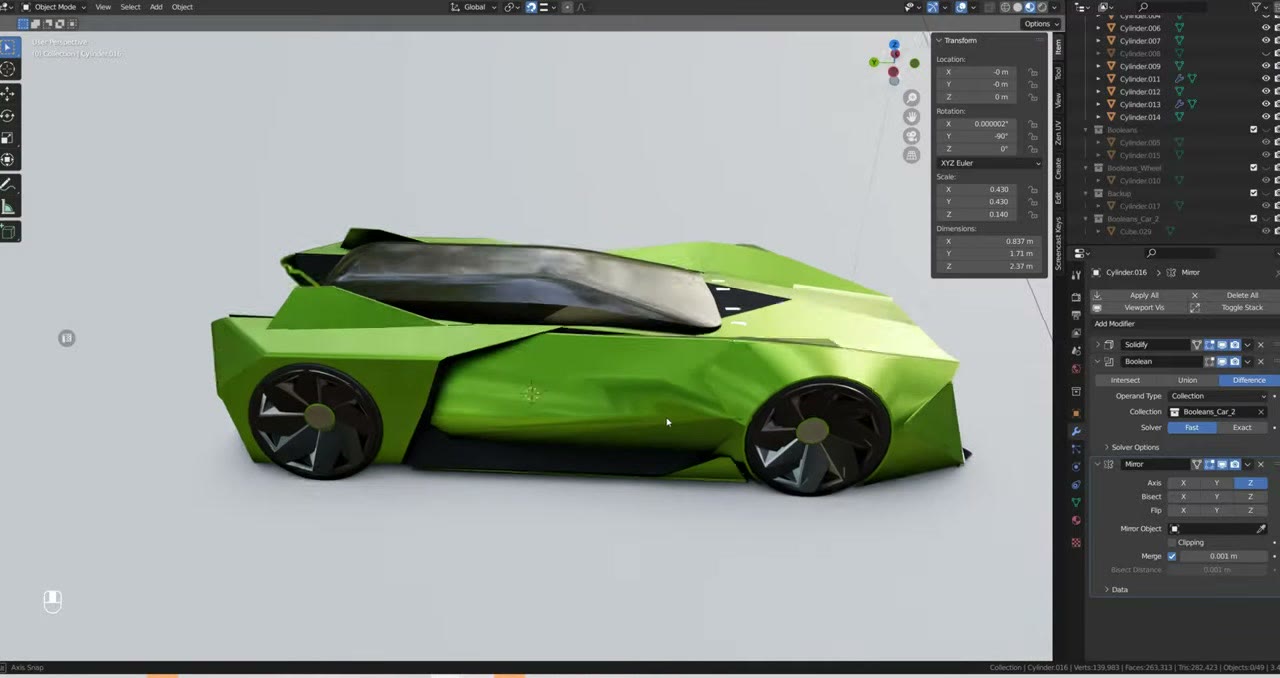This screenshot has width=1280, height=678.
Task: Open the Object Data properties triangle tab
Action: (x=1076, y=502)
